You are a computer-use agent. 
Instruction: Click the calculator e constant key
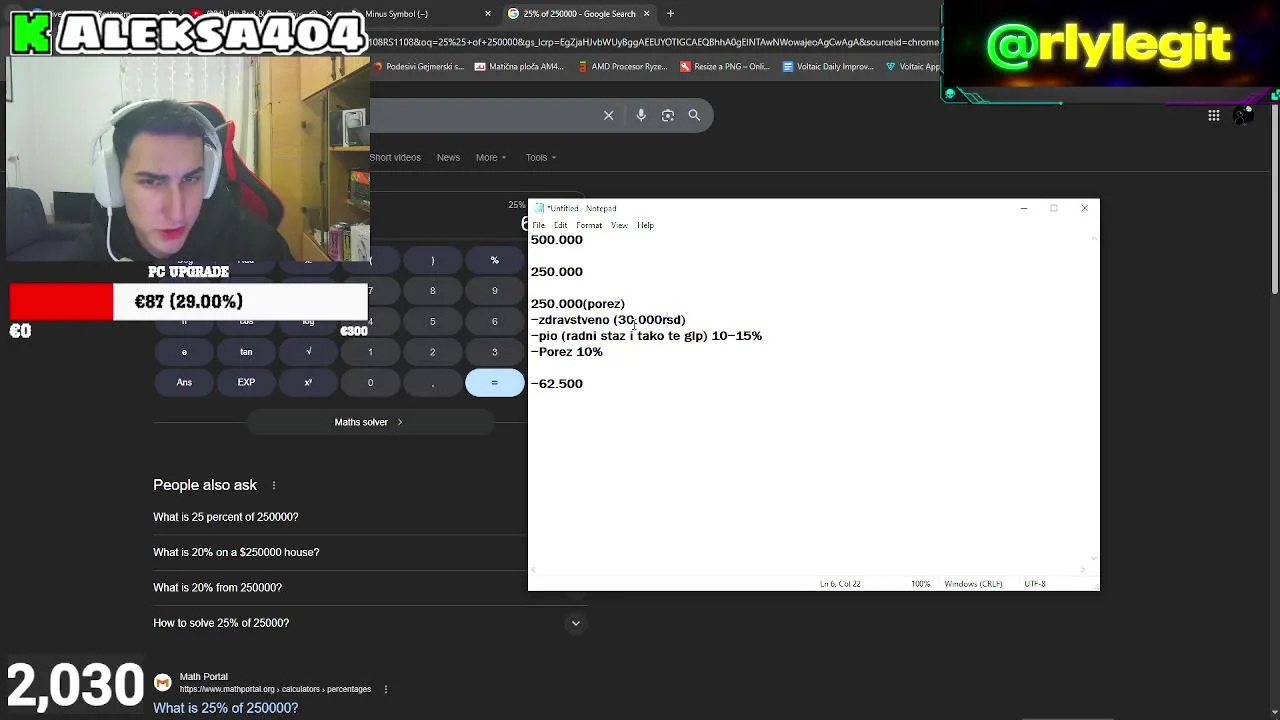coord(184,352)
